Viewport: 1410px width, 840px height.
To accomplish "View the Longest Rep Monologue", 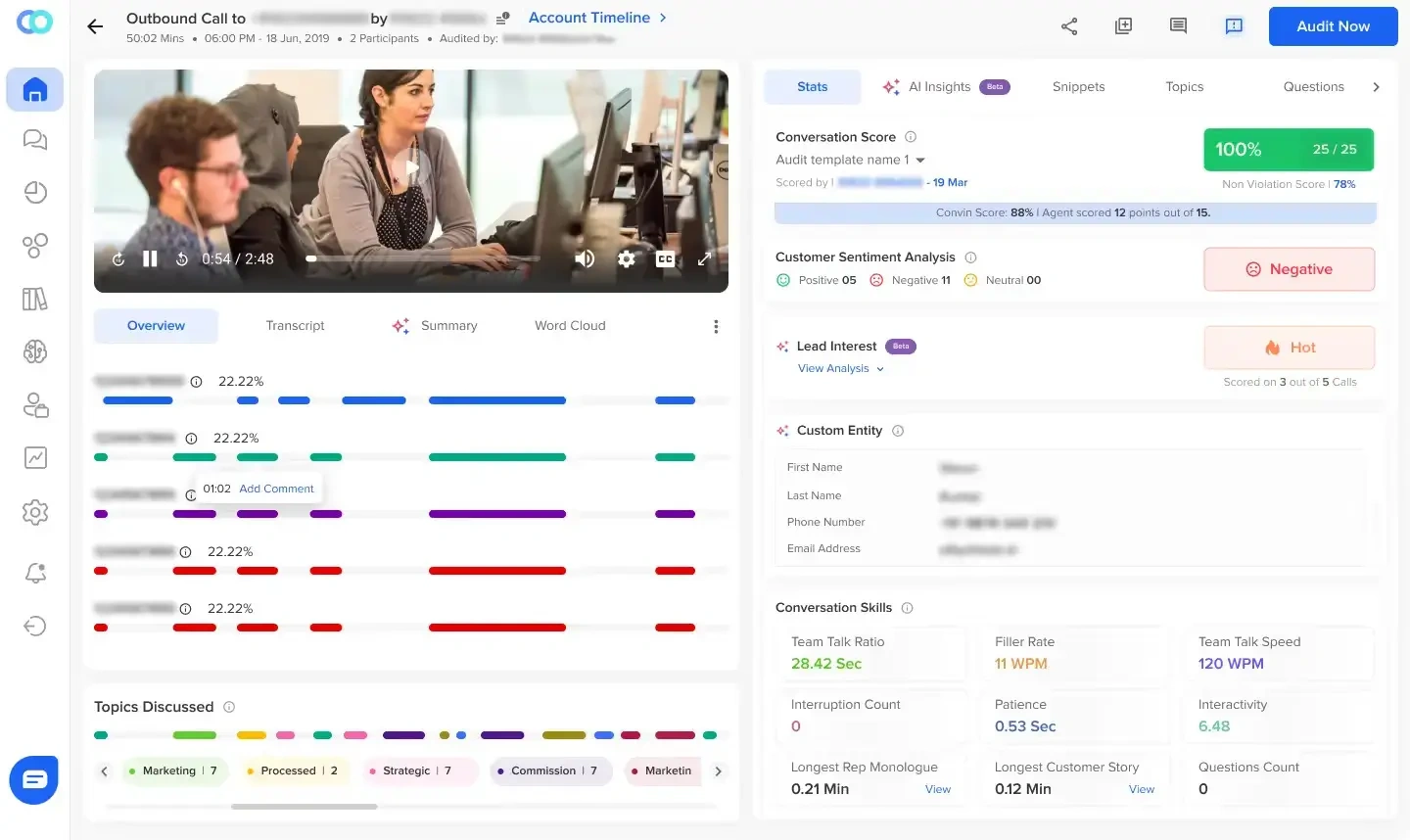I will click(x=937, y=789).
